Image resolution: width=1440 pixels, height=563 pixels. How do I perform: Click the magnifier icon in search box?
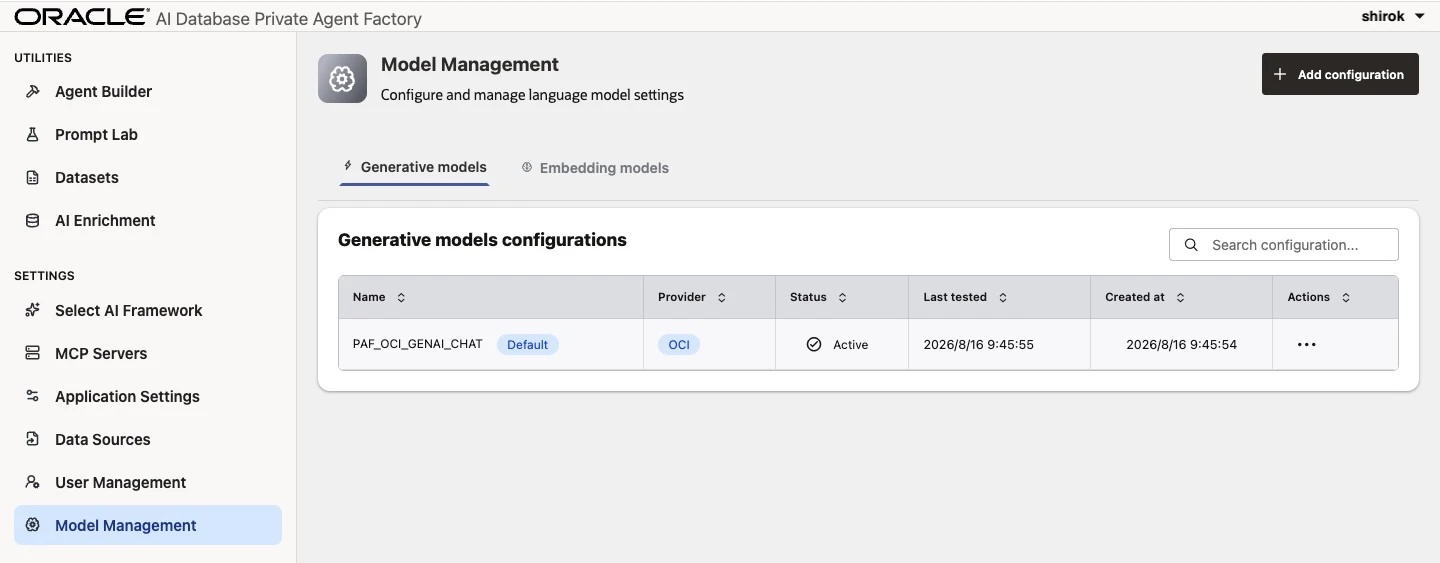[x=1191, y=244]
